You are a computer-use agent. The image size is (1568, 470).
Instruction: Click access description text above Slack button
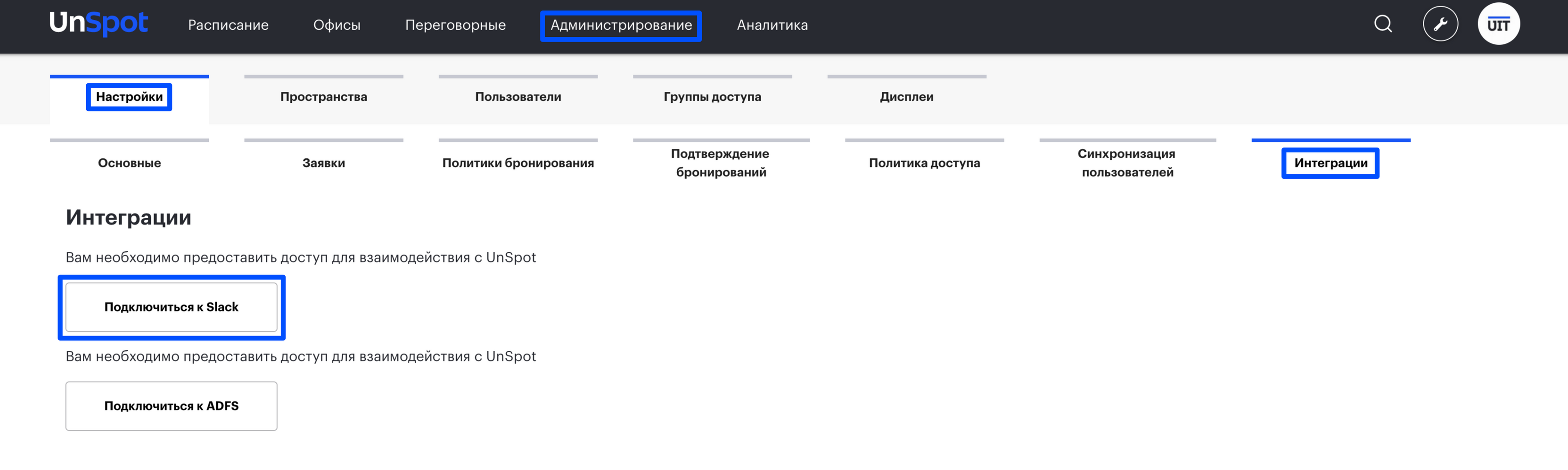pyautogui.click(x=301, y=257)
